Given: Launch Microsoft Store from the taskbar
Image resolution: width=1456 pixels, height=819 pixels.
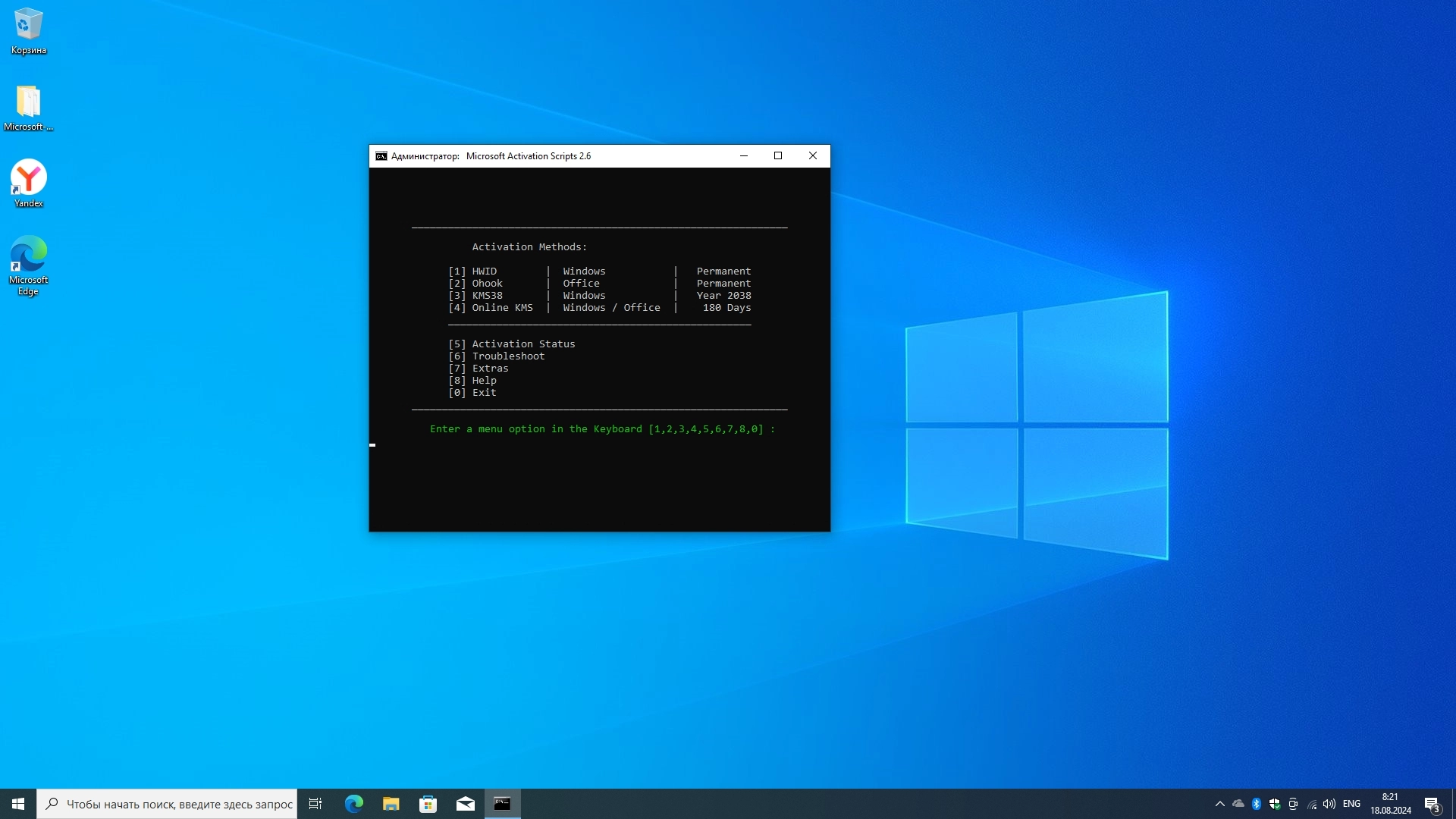Looking at the screenshot, I should tap(428, 804).
